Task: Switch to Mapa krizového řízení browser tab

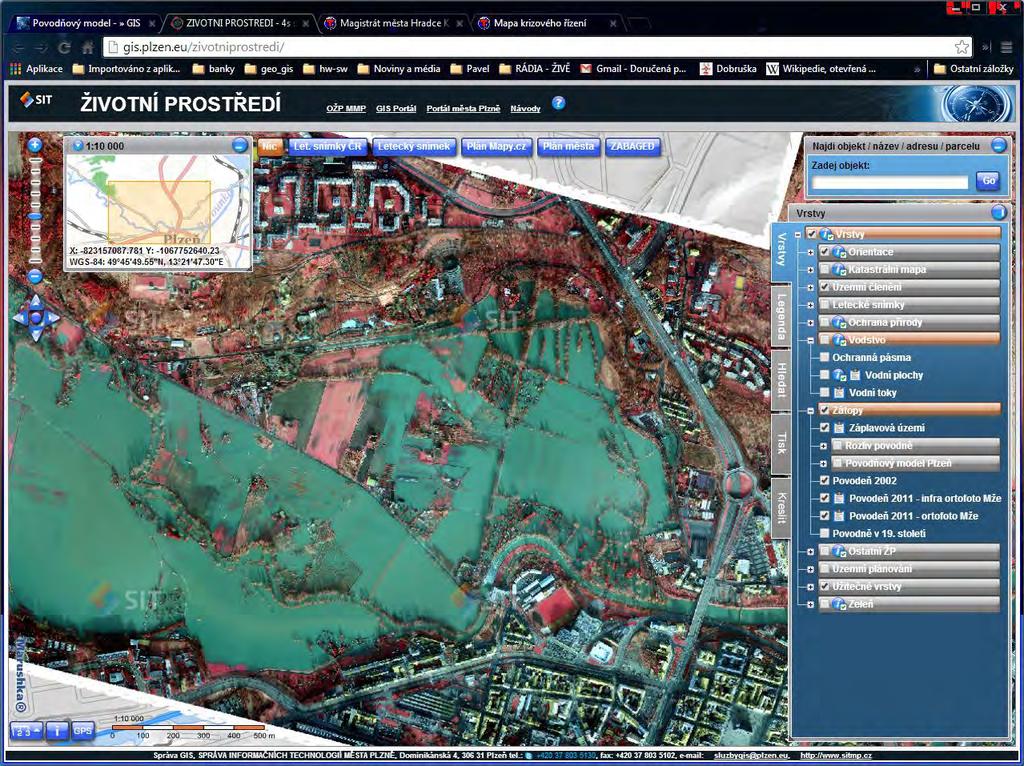Action: click(547, 23)
